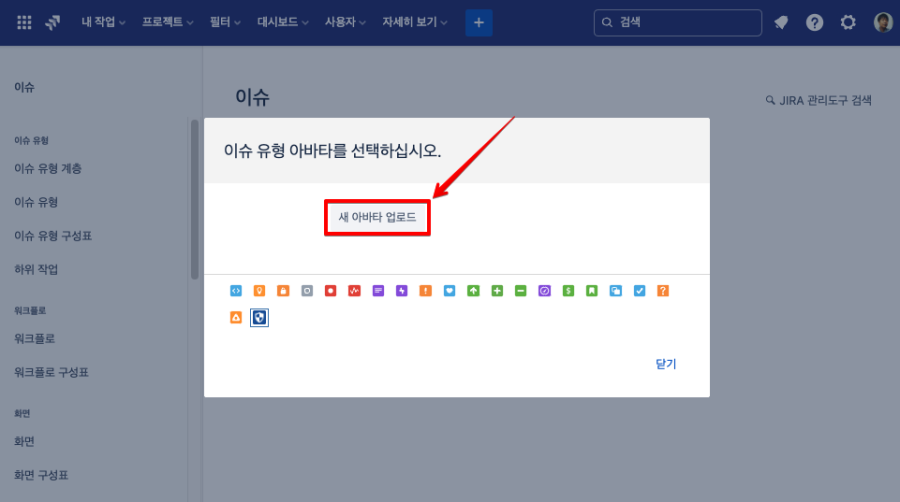Pick the blue checkmark task avatar
900x502 pixels.
[x=639, y=291]
